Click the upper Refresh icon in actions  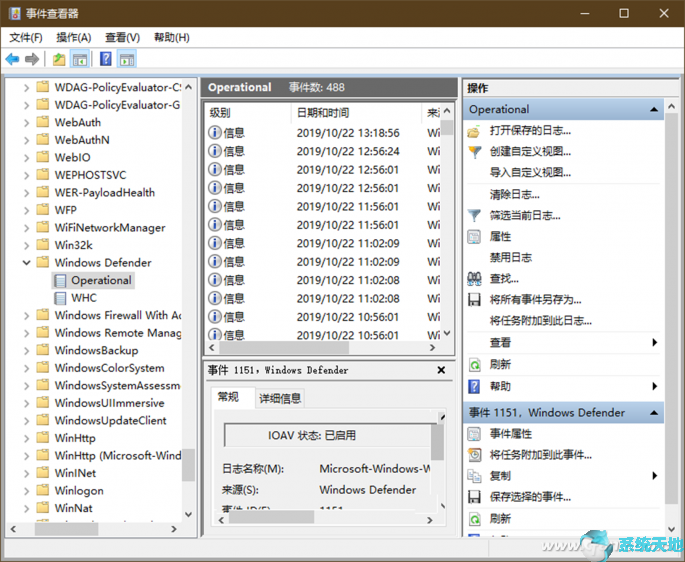(x=474, y=364)
